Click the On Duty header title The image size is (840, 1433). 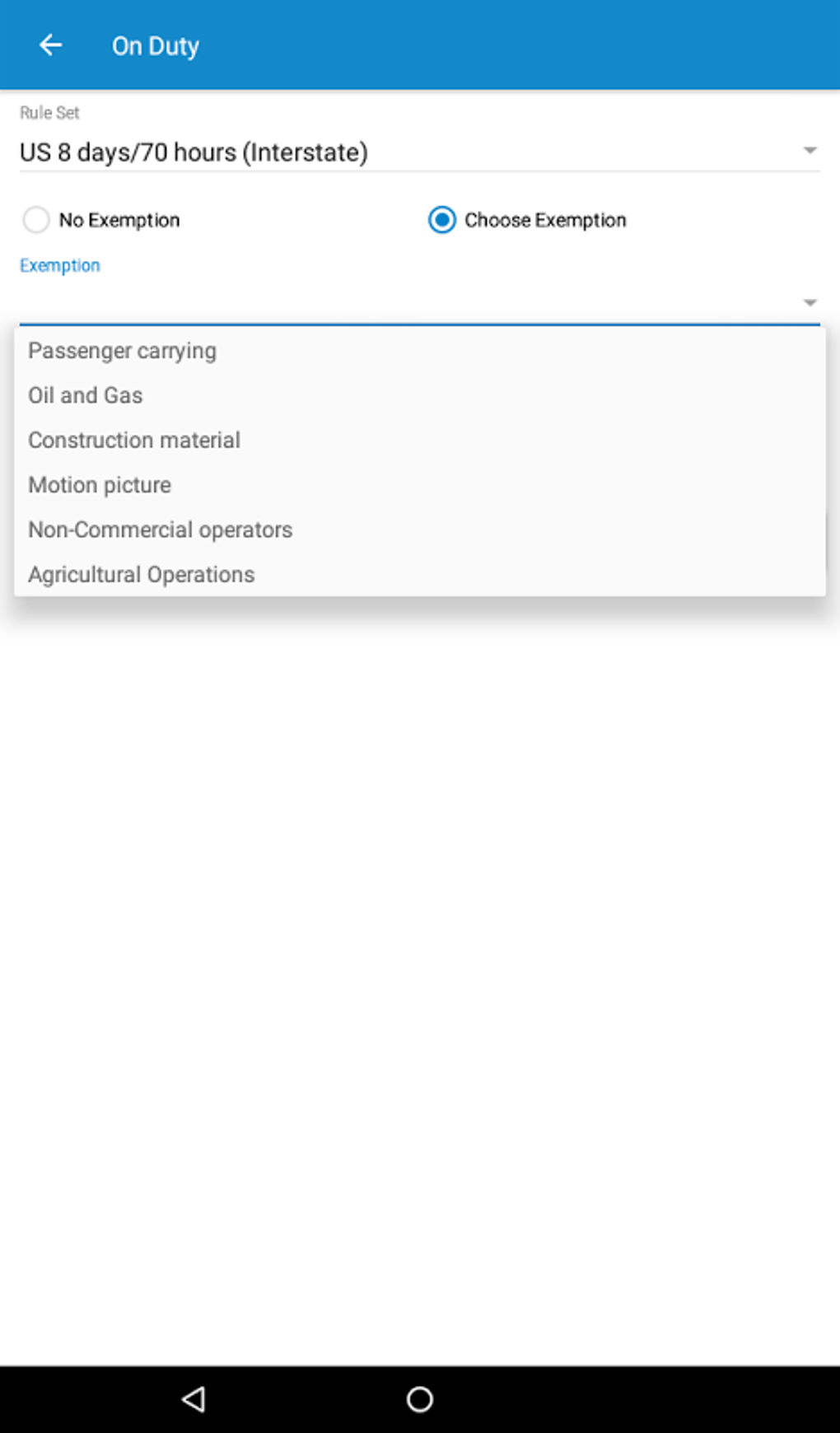(x=156, y=46)
